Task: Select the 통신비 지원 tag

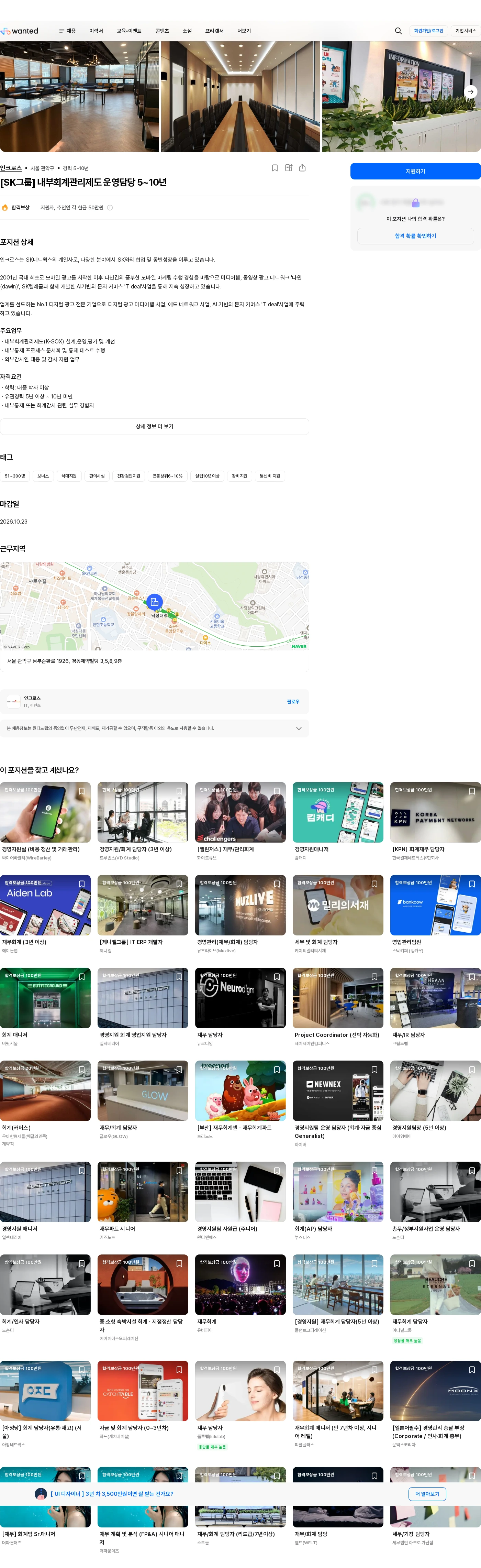Action: point(270,476)
